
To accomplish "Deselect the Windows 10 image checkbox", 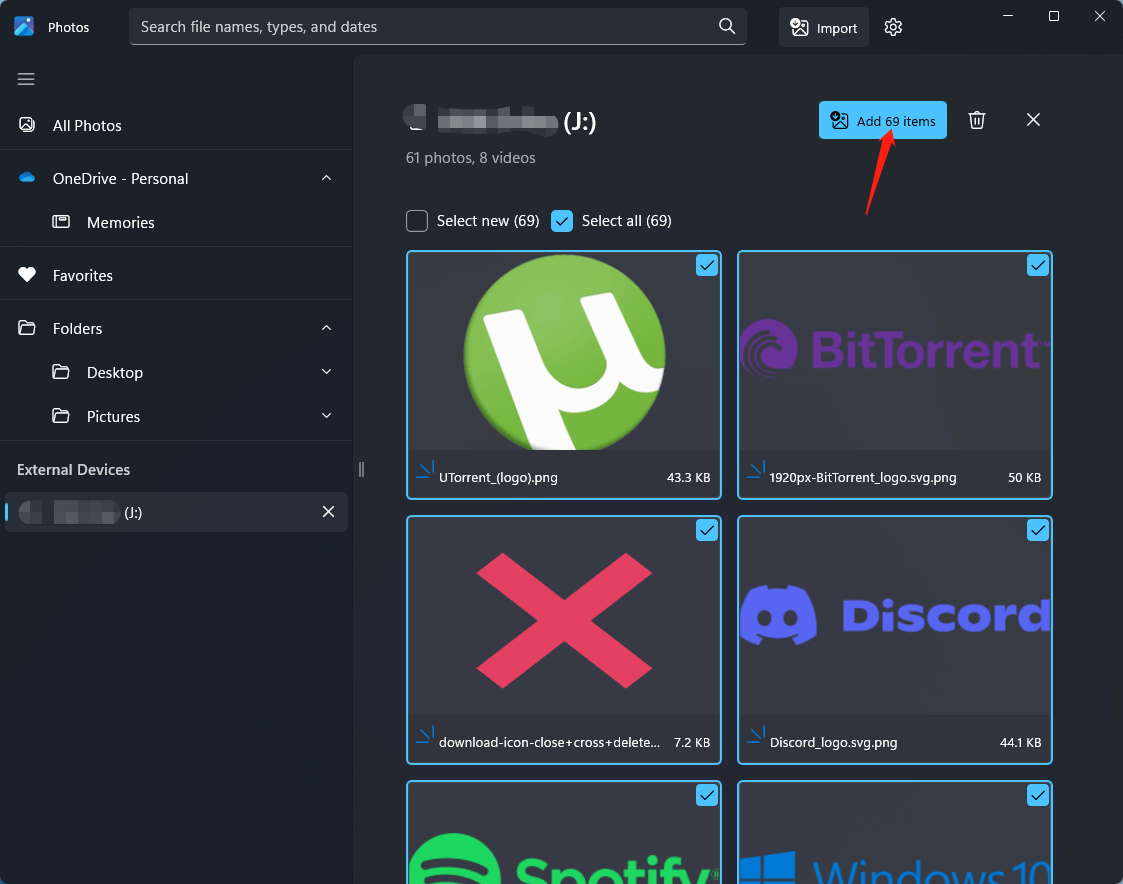I will tap(1038, 796).
